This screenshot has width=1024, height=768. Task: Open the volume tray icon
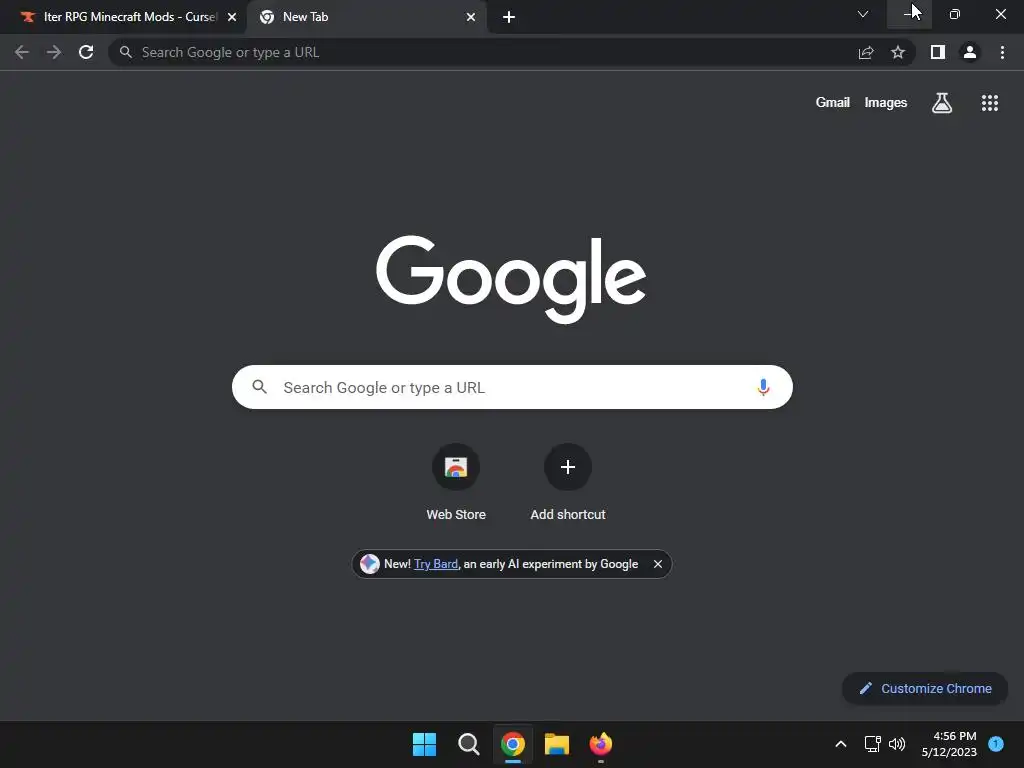click(x=897, y=744)
